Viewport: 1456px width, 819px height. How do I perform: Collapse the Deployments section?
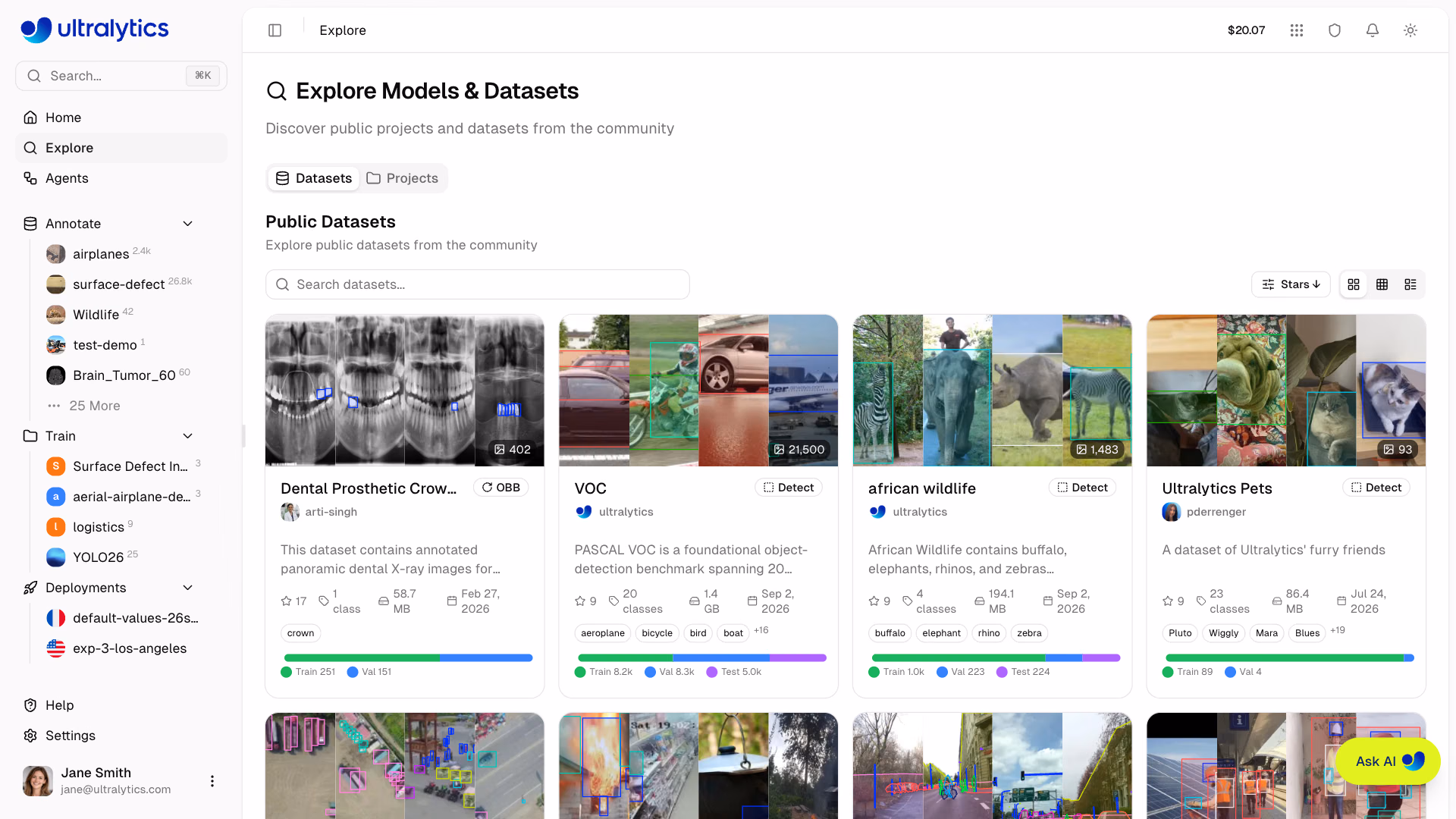tap(188, 588)
